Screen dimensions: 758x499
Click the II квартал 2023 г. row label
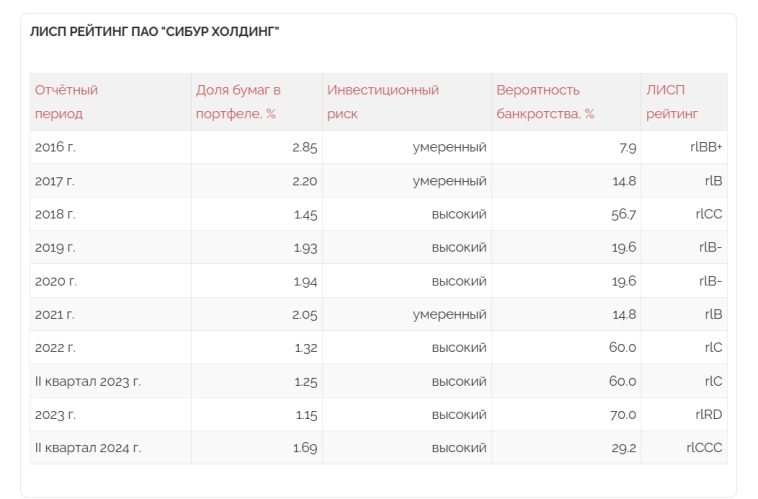click(87, 381)
